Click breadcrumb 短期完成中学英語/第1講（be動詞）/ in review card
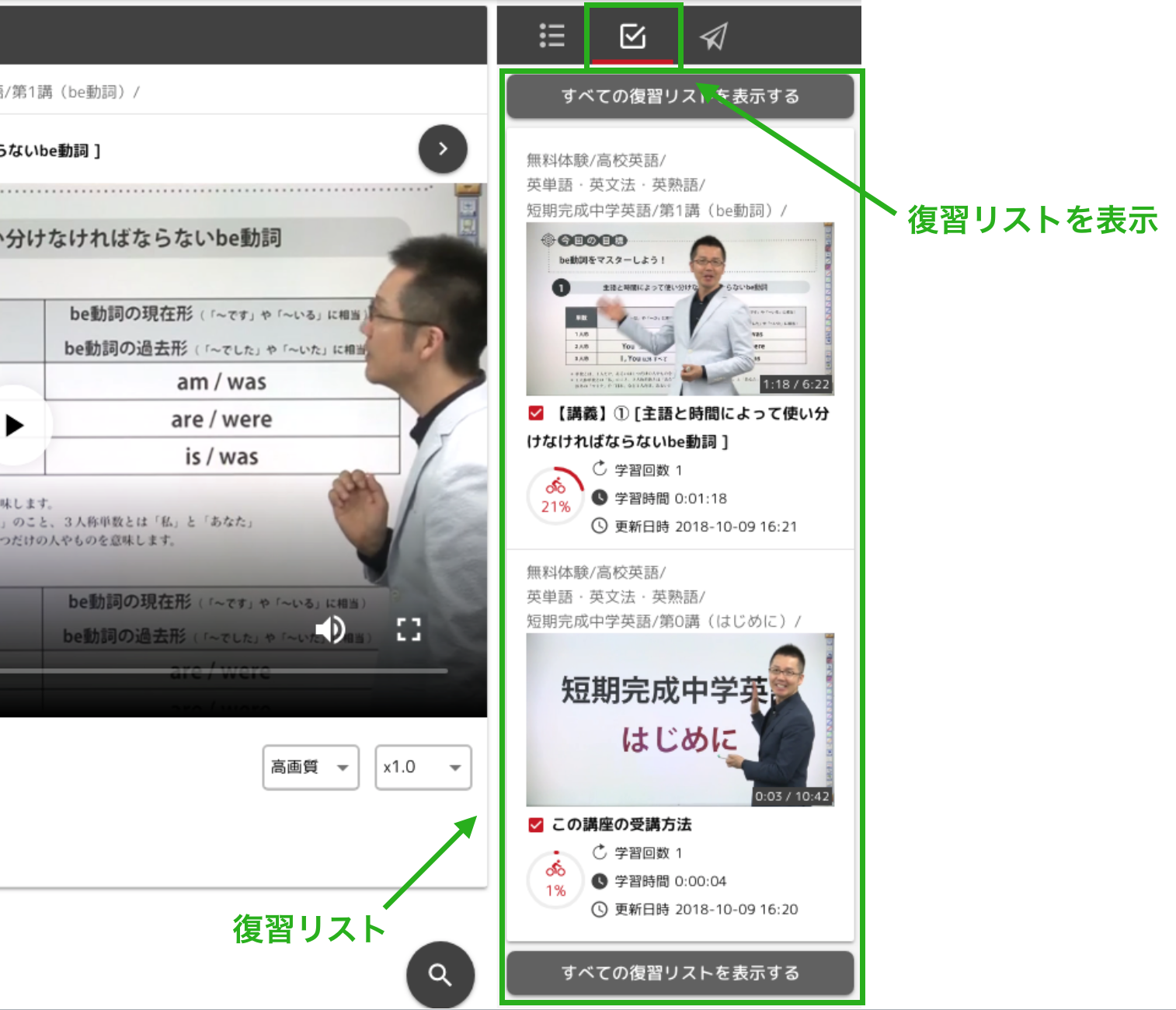The image size is (1176, 1010). pos(656,211)
